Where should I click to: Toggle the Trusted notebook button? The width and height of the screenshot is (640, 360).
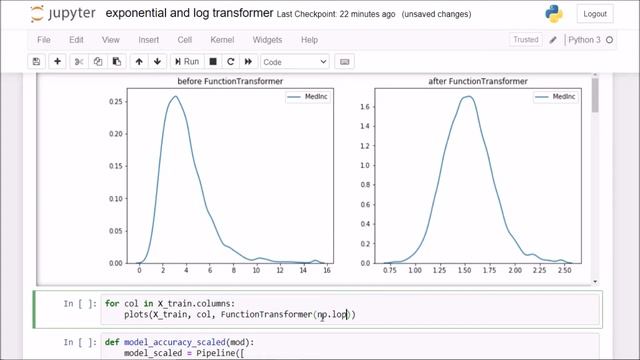click(x=526, y=40)
